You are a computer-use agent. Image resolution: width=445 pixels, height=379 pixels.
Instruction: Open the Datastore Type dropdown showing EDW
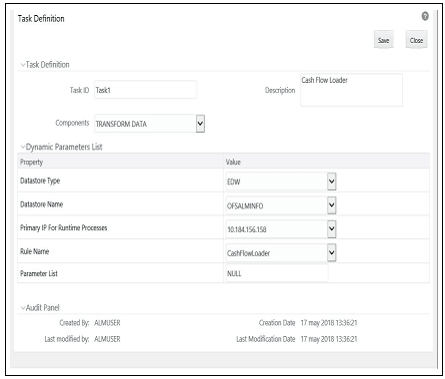pyautogui.click(x=281, y=182)
